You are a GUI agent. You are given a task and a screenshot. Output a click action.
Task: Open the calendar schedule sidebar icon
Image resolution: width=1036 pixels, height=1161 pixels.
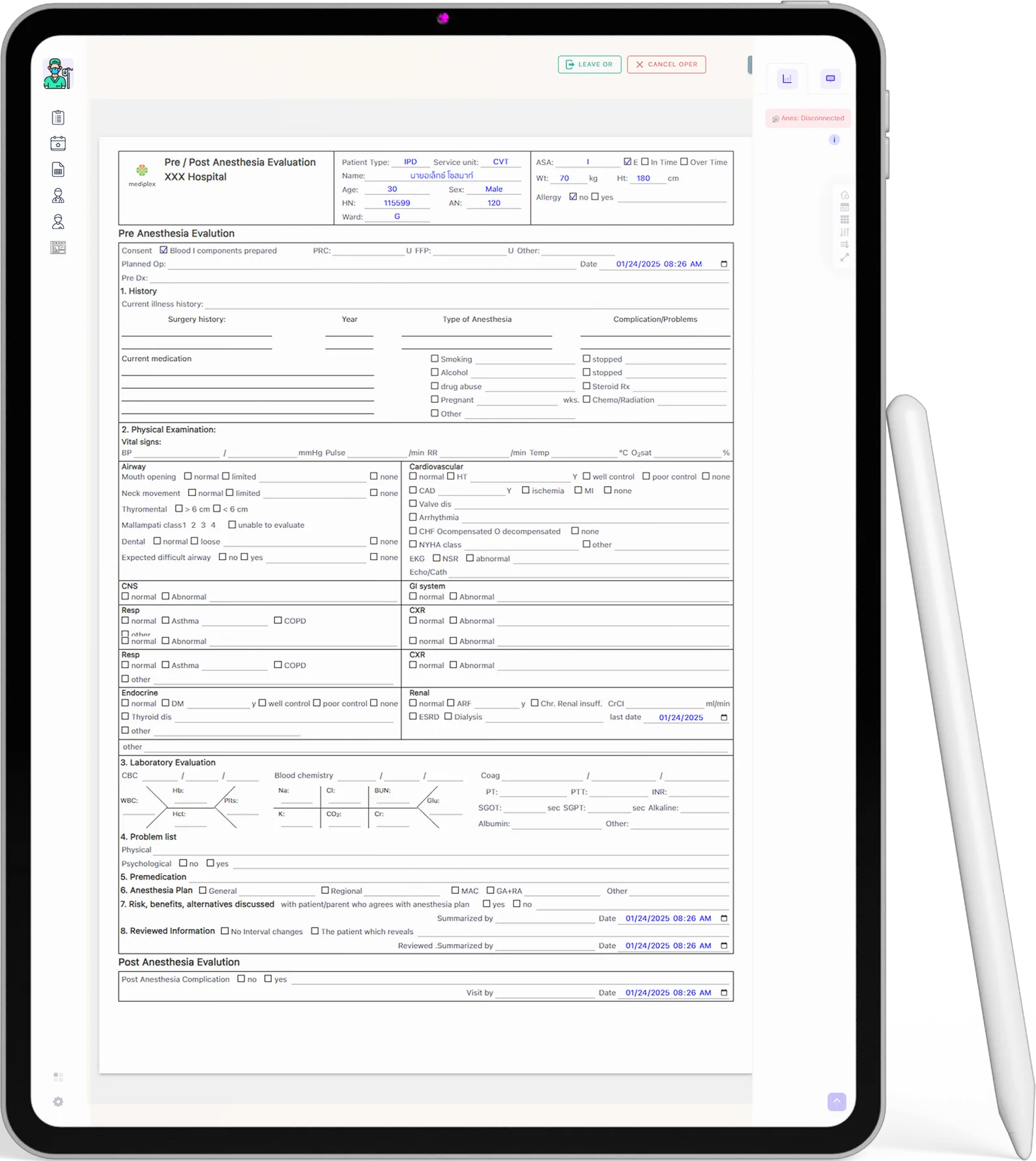pos(58,143)
